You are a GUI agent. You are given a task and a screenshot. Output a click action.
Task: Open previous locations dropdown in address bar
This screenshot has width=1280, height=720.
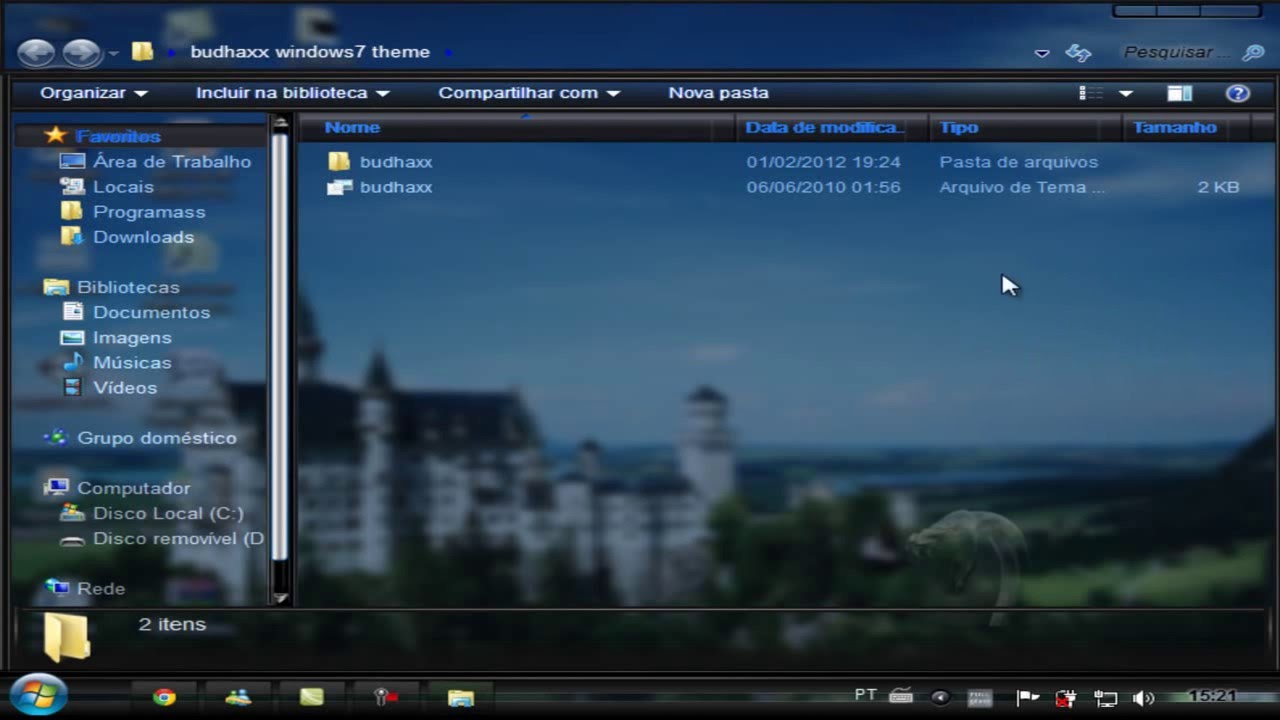tap(1042, 53)
